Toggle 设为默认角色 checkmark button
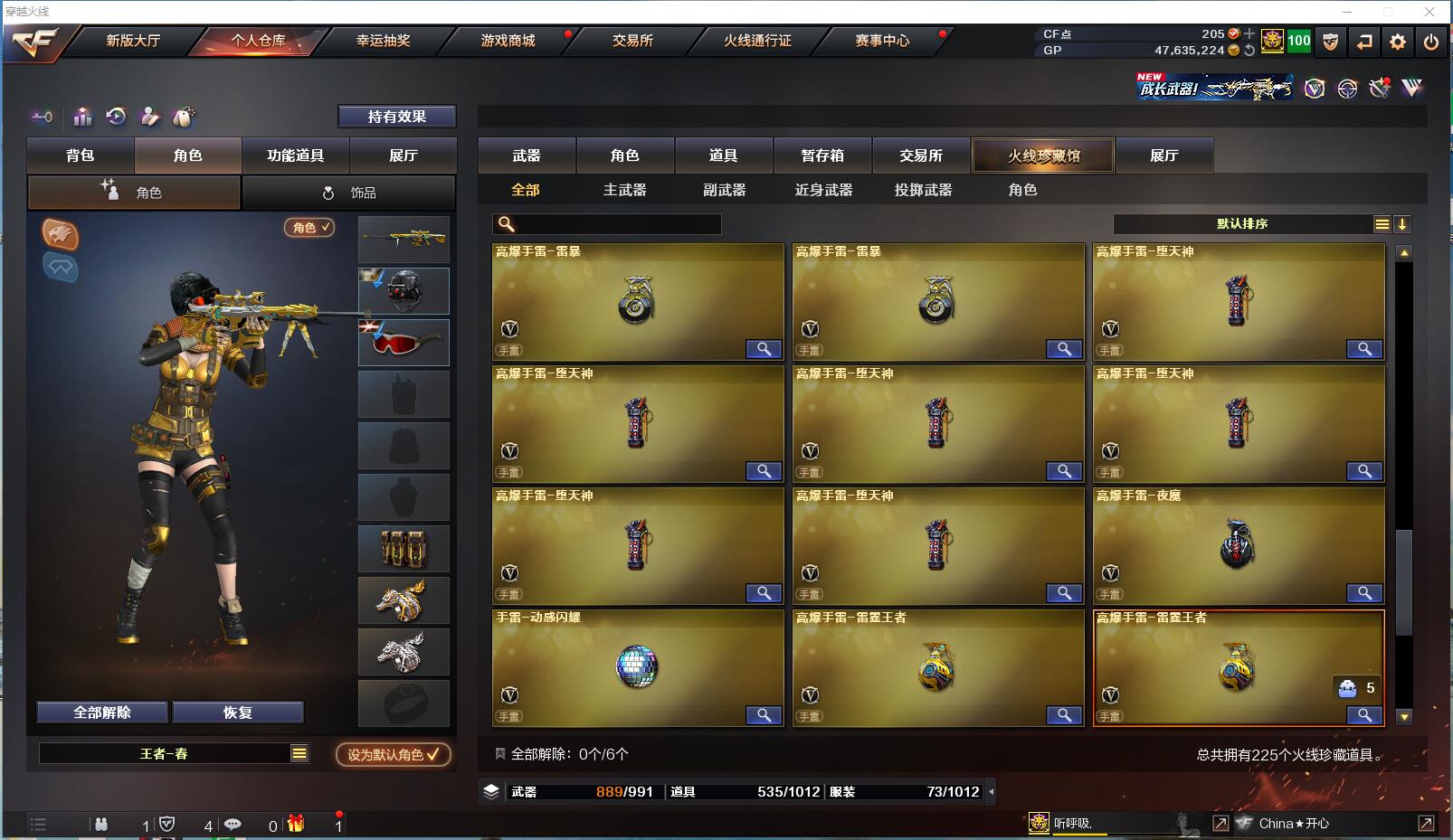This screenshot has height=840, width=1453. (394, 754)
